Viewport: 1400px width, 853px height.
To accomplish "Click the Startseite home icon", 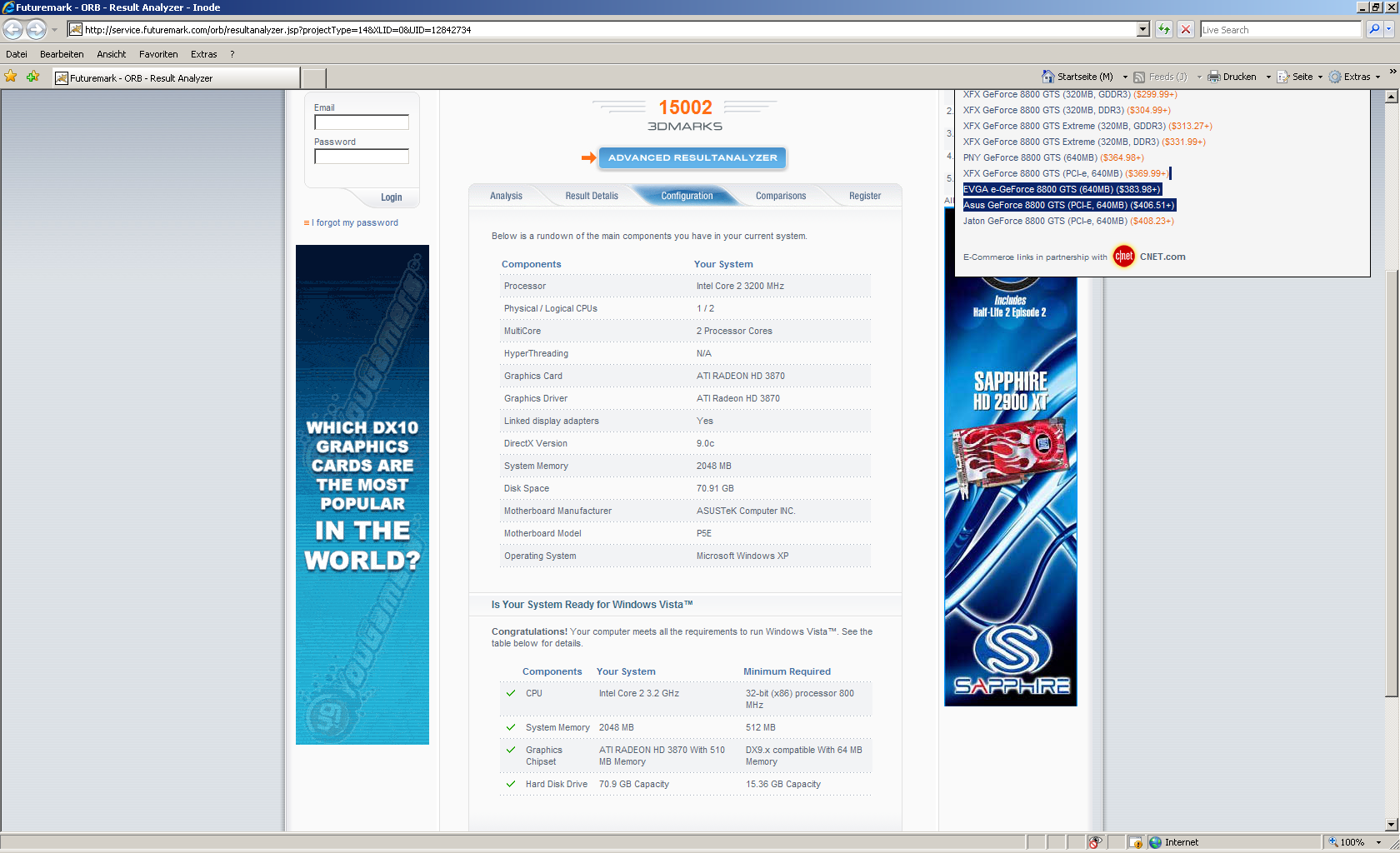I will point(1048,77).
